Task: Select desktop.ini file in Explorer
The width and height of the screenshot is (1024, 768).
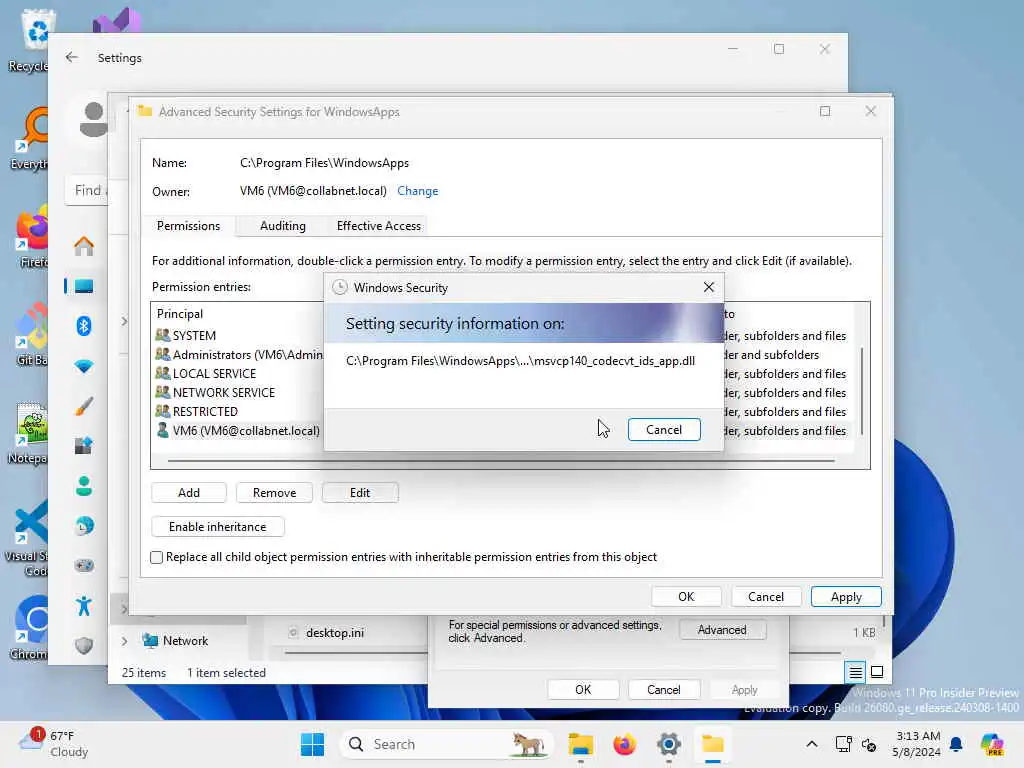Action: point(327,633)
